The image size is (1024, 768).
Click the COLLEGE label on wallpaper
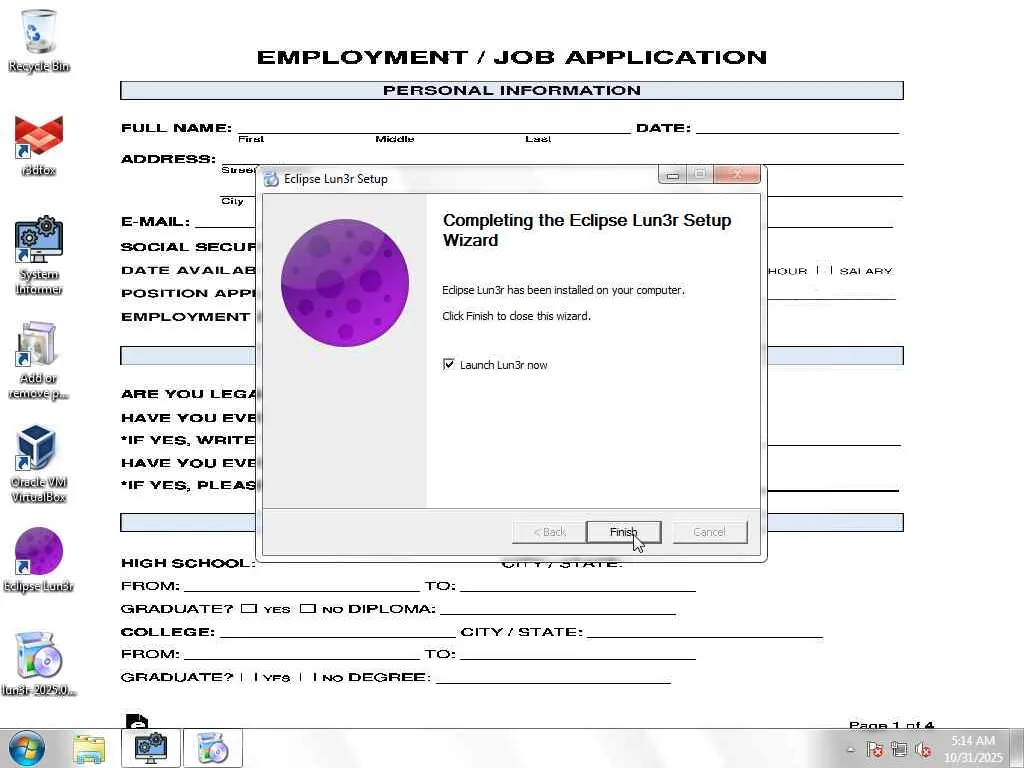point(168,632)
